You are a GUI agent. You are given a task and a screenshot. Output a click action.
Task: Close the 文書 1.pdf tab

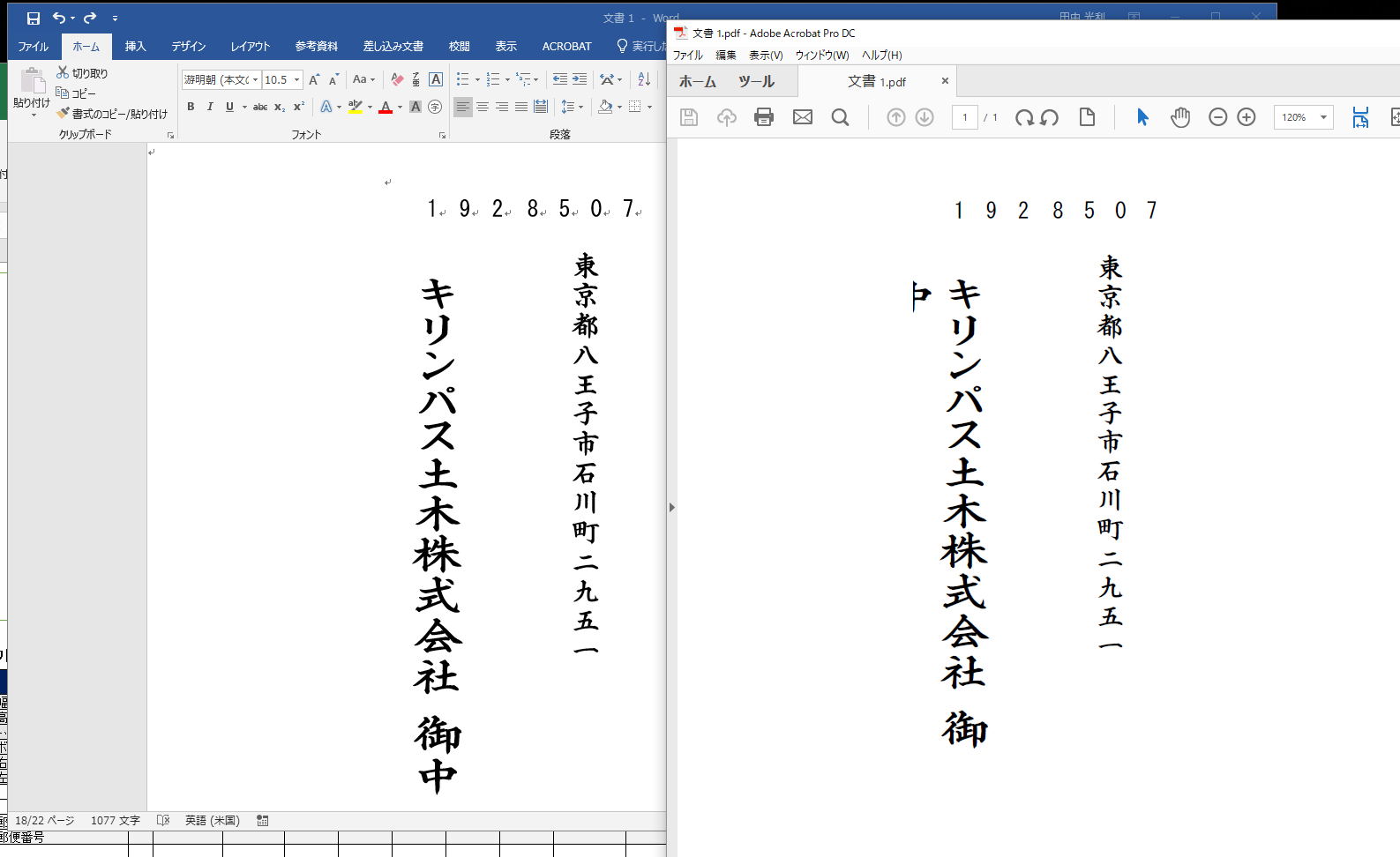(x=945, y=81)
